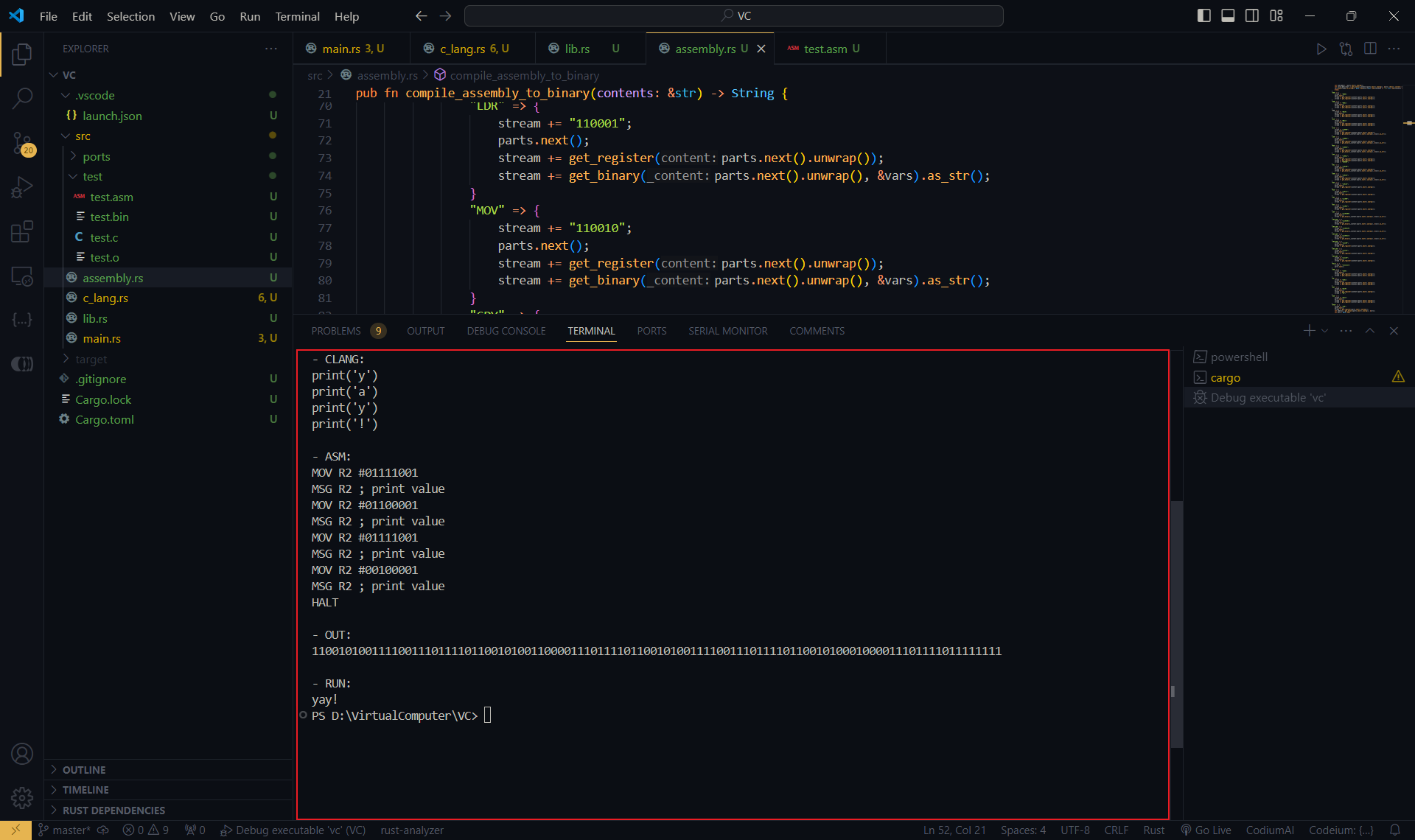Screen dimensions: 1415x840
Task: Expand the ports folder
Action: 96,156
